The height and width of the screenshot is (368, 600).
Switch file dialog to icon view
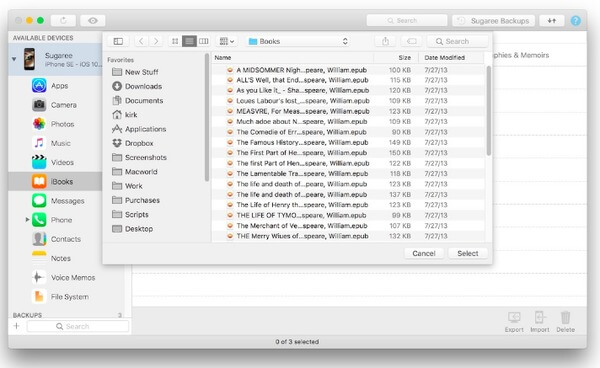[x=175, y=41]
